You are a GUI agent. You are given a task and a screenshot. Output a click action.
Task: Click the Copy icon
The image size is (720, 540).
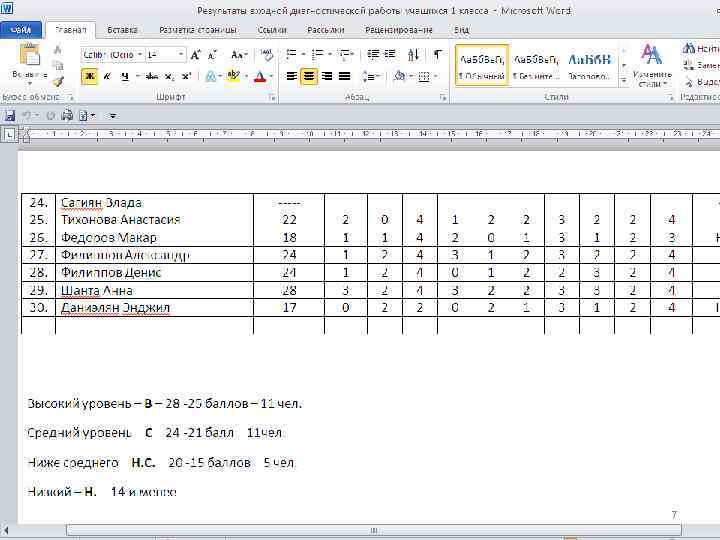(58, 66)
